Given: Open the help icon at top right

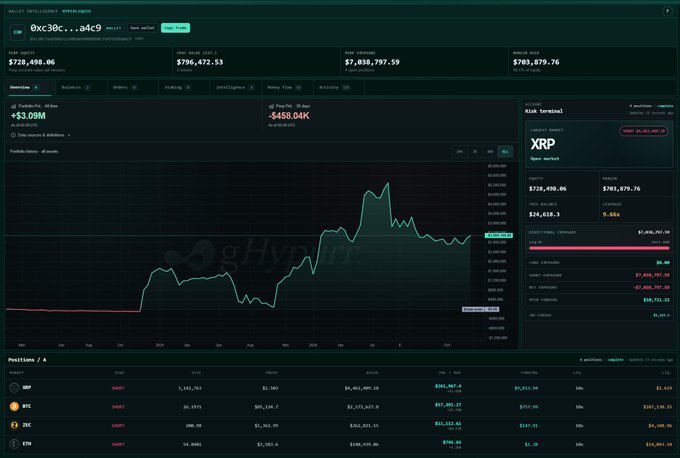Looking at the screenshot, I should click(667, 11).
